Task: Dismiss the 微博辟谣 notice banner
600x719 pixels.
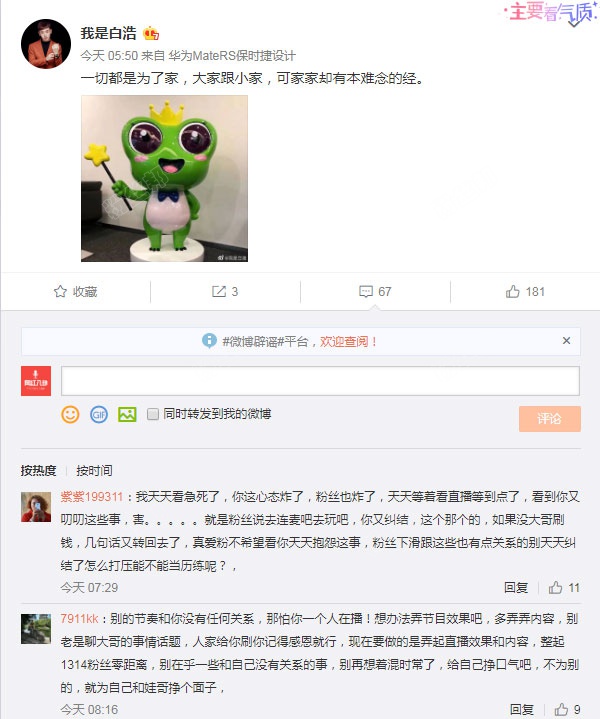Action: pos(567,341)
